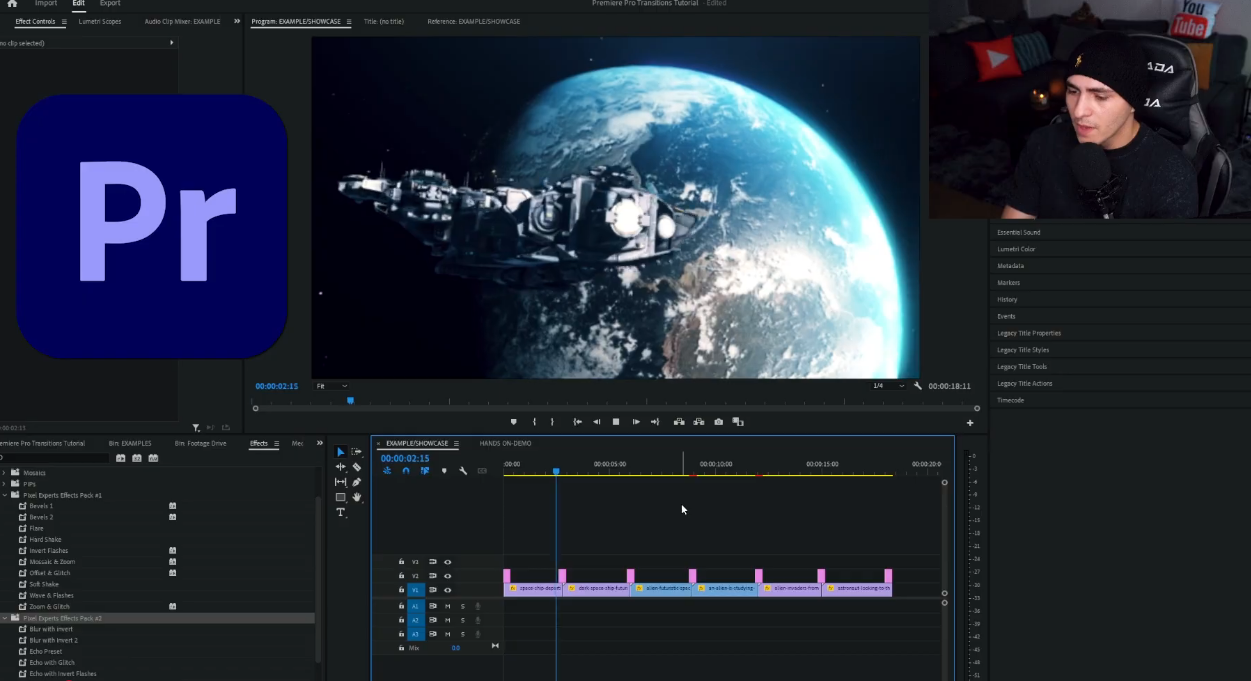Mute audio track A3
Image resolution: width=1251 pixels, height=681 pixels.
[448, 634]
